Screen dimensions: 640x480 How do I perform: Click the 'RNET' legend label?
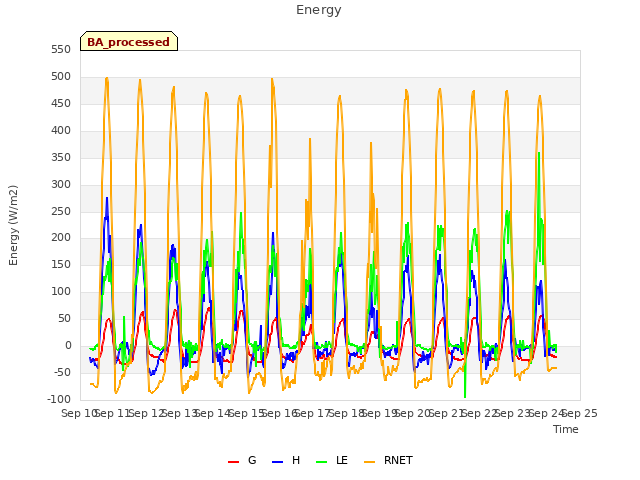pos(398,460)
